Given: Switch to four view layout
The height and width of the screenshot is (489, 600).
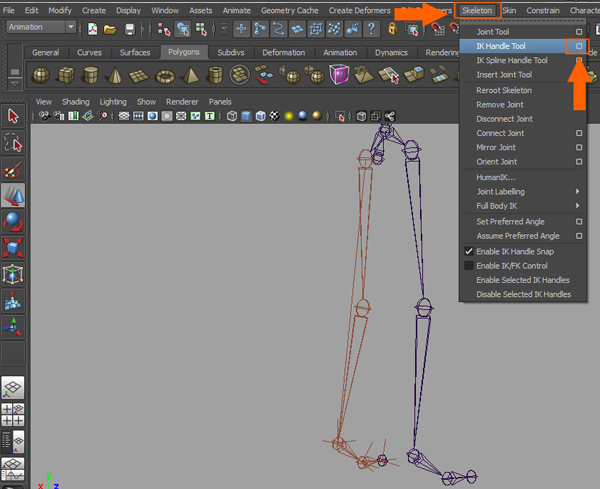Looking at the screenshot, I should [x=13, y=415].
